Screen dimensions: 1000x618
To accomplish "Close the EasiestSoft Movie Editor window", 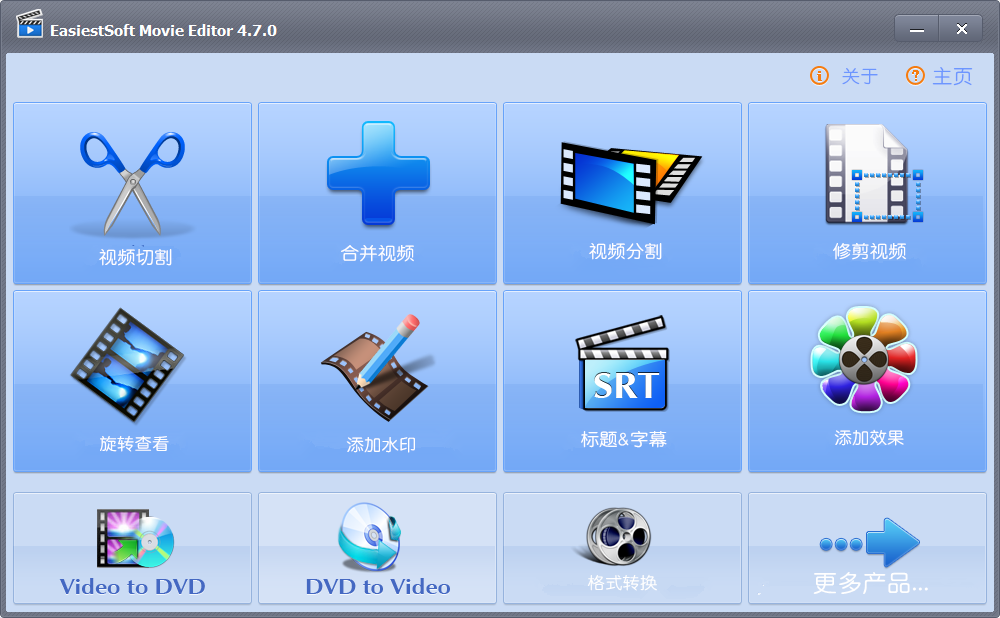I will (x=961, y=29).
